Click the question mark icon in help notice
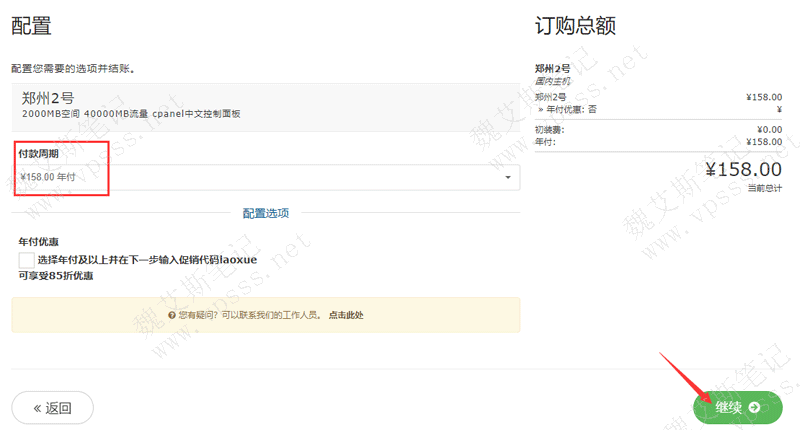The width and height of the screenshot is (800, 430). pos(172,315)
